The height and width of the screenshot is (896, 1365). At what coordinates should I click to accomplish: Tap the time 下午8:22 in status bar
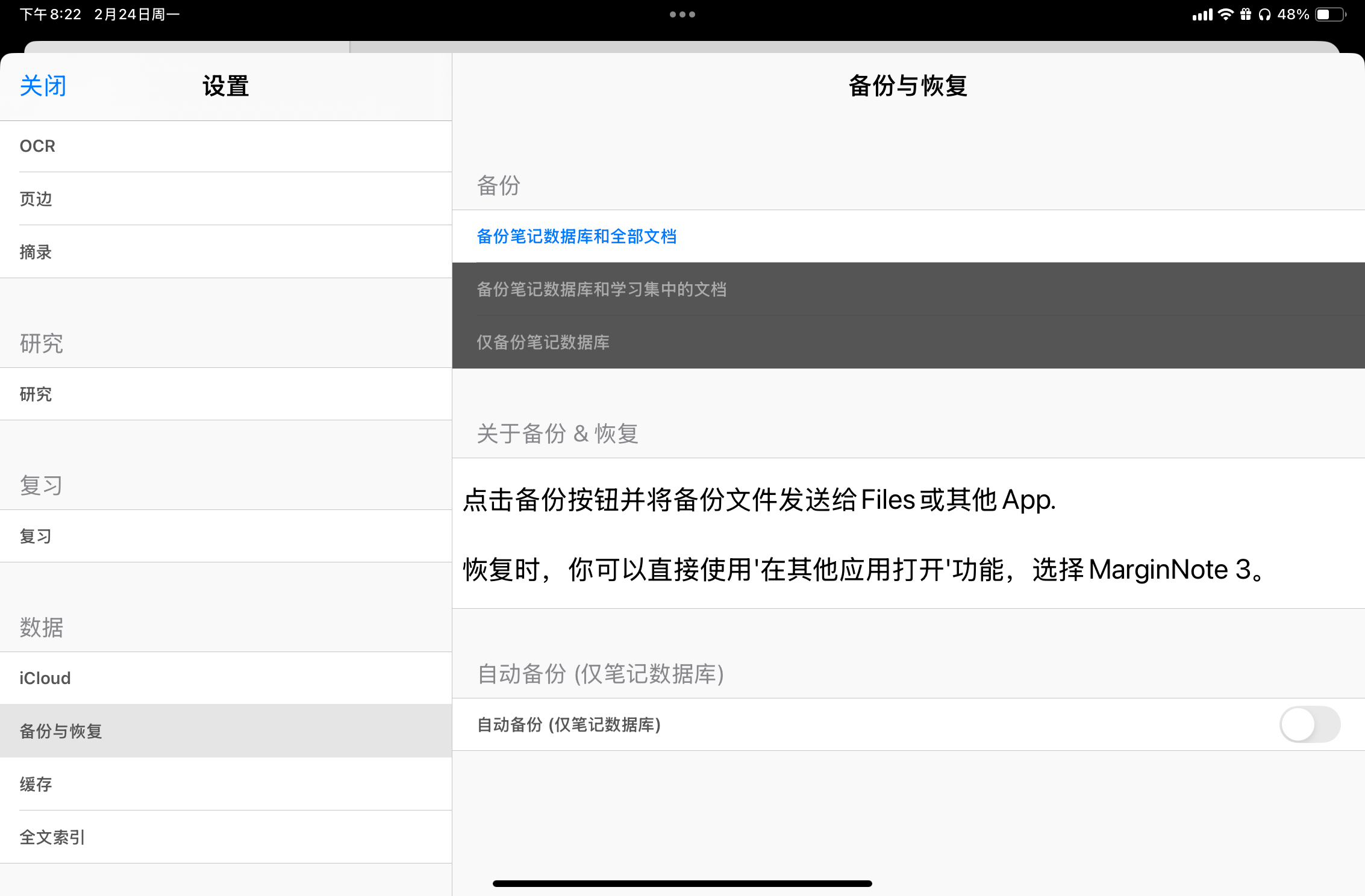51,14
